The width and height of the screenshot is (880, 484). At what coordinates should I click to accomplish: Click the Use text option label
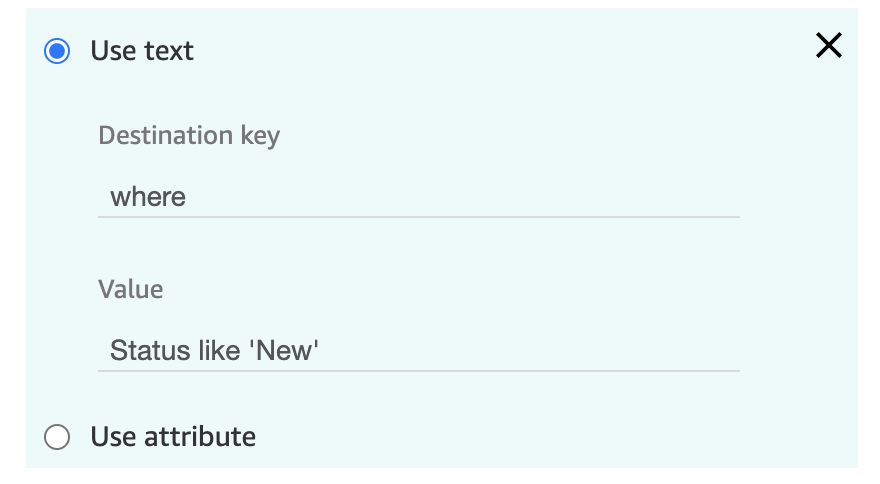pyautogui.click(x=142, y=51)
